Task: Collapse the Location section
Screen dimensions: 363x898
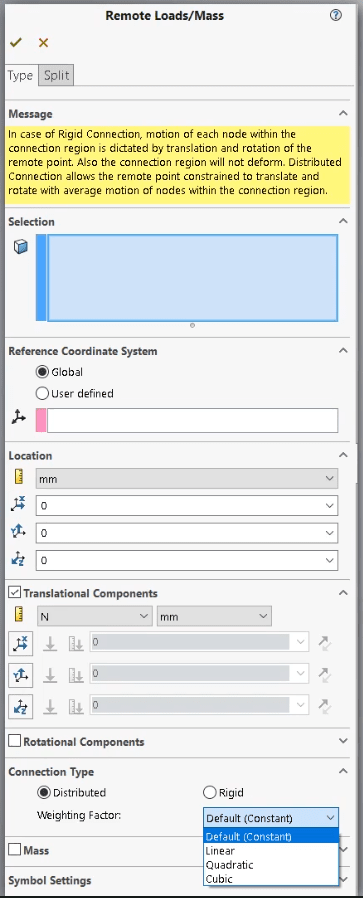Action: coord(343,455)
